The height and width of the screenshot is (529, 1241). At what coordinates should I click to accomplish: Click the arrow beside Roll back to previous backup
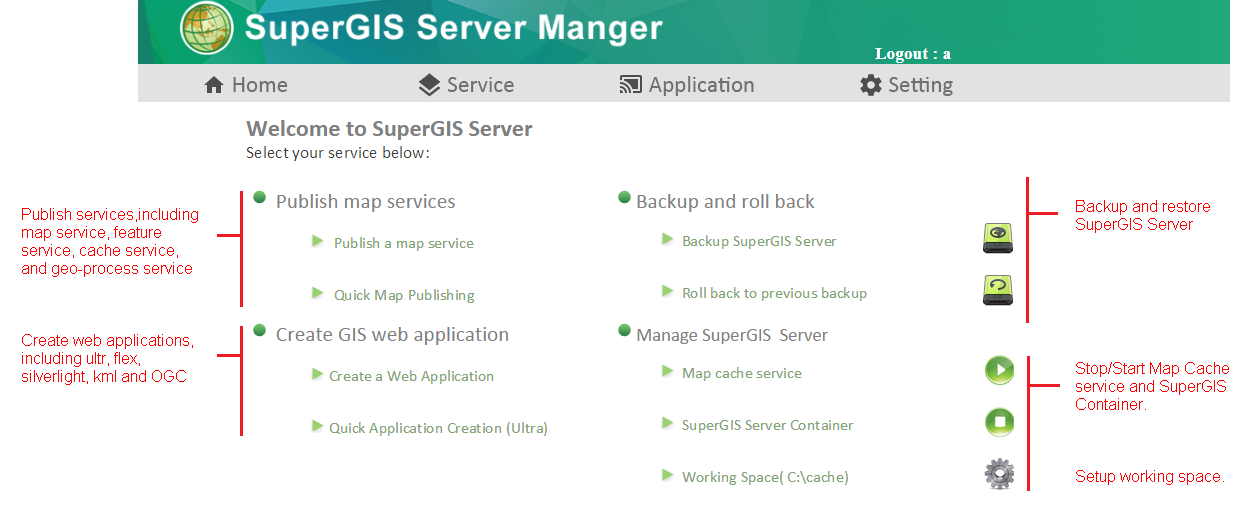(668, 291)
